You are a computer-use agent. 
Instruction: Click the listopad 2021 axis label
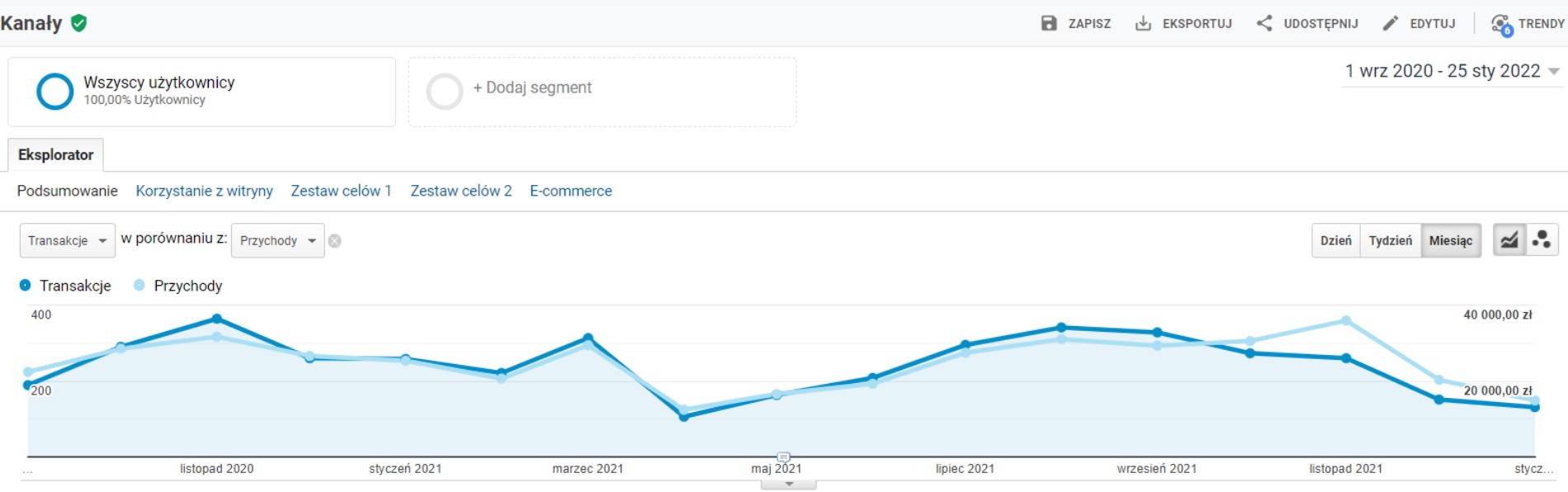(x=1346, y=469)
